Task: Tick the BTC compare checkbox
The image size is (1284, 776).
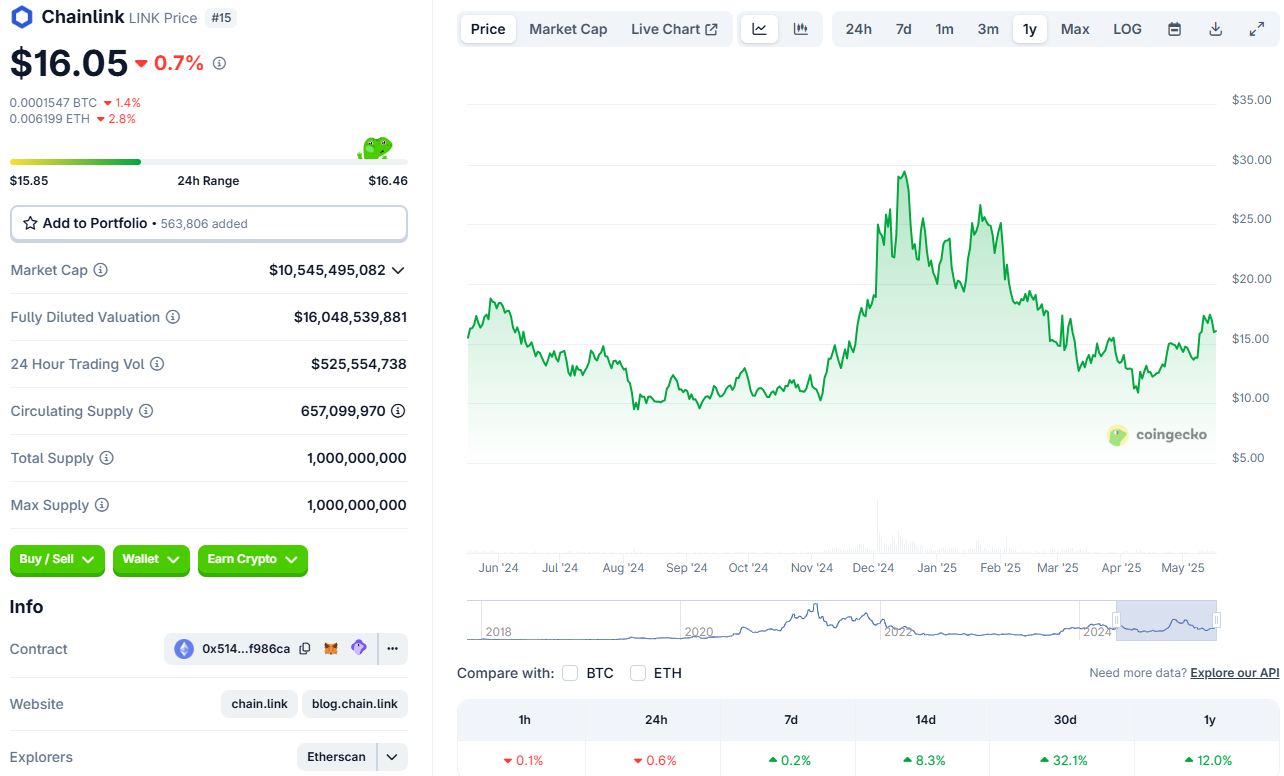Action: tap(570, 673)
